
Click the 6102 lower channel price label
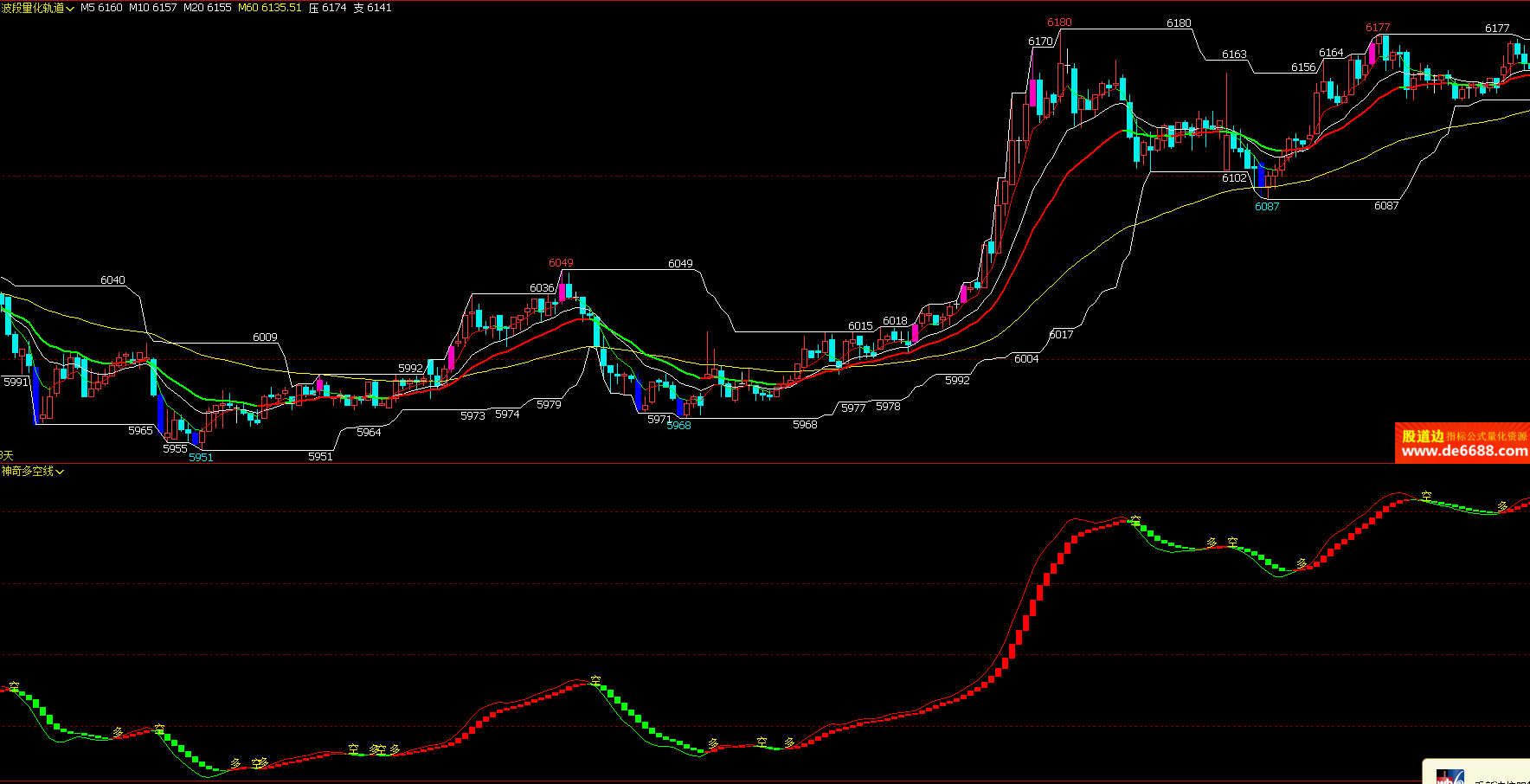pyautogui.click(x=1234, y=178)
